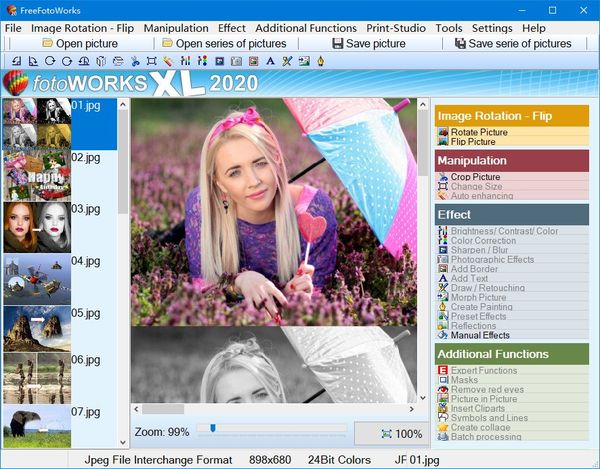The width and height of the screenshot is (600, 469).
Task: Open the Effect menu in the menu bar
Action: pyautogui.click(x=232, y=28)
